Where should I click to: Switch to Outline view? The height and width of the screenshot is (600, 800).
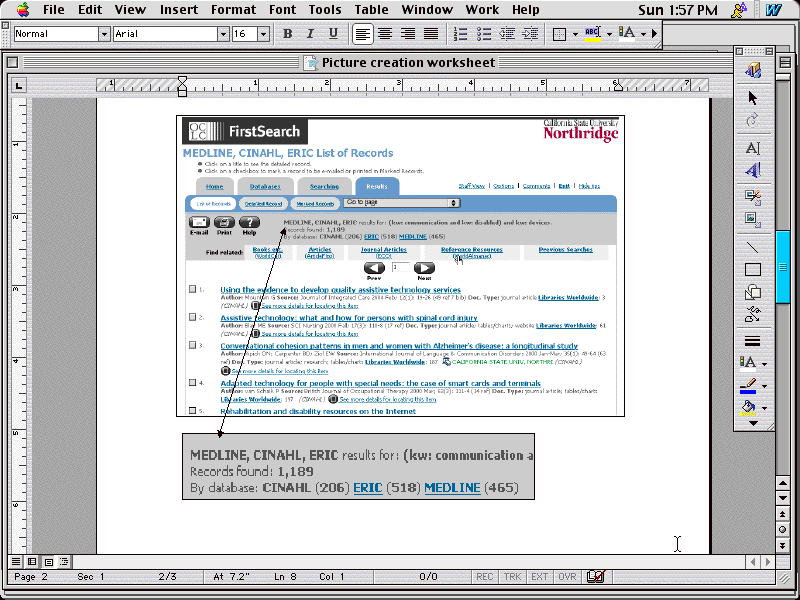[64, 562]
